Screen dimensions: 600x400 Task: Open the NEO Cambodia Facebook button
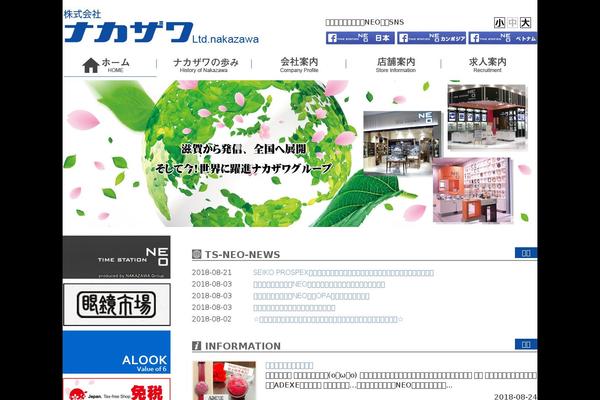pyautogui.click(x=431, y=38)
